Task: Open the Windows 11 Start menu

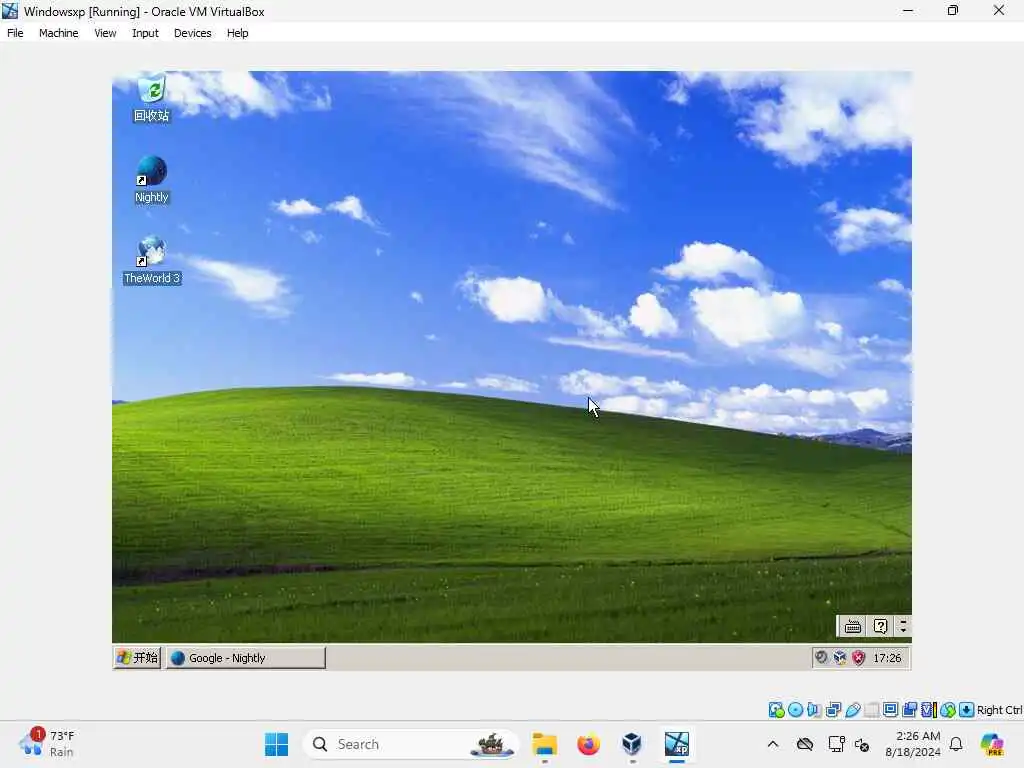Action: tap(276, 744)
